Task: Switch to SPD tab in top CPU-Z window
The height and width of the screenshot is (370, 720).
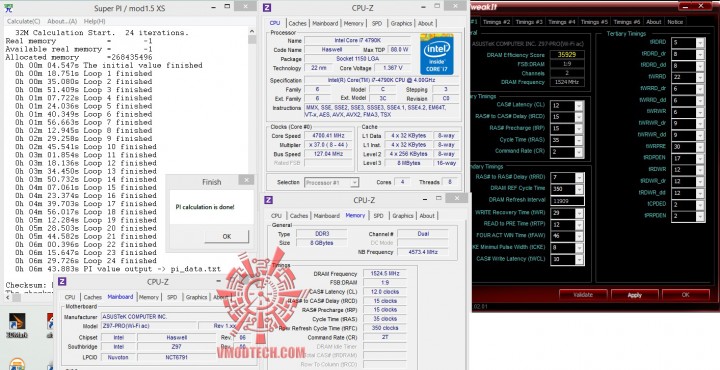Action: pyautogui.click(x=377, y=23)
